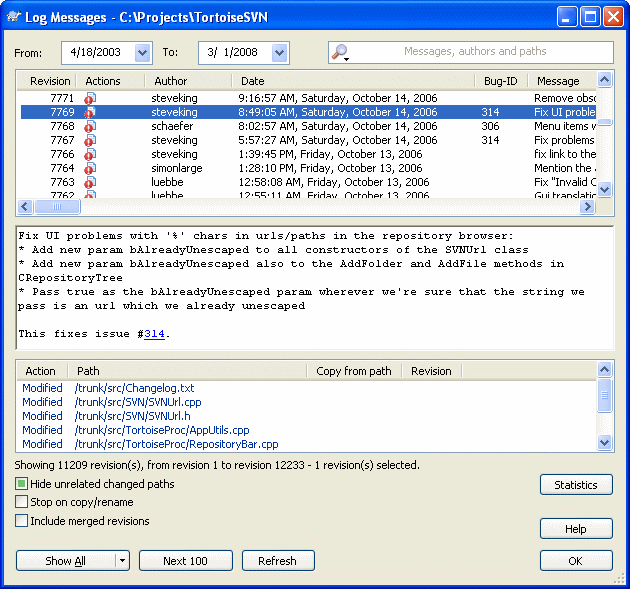Open the From date dropdown
This screenshot has width=630, height=589.
click(141, 52)
